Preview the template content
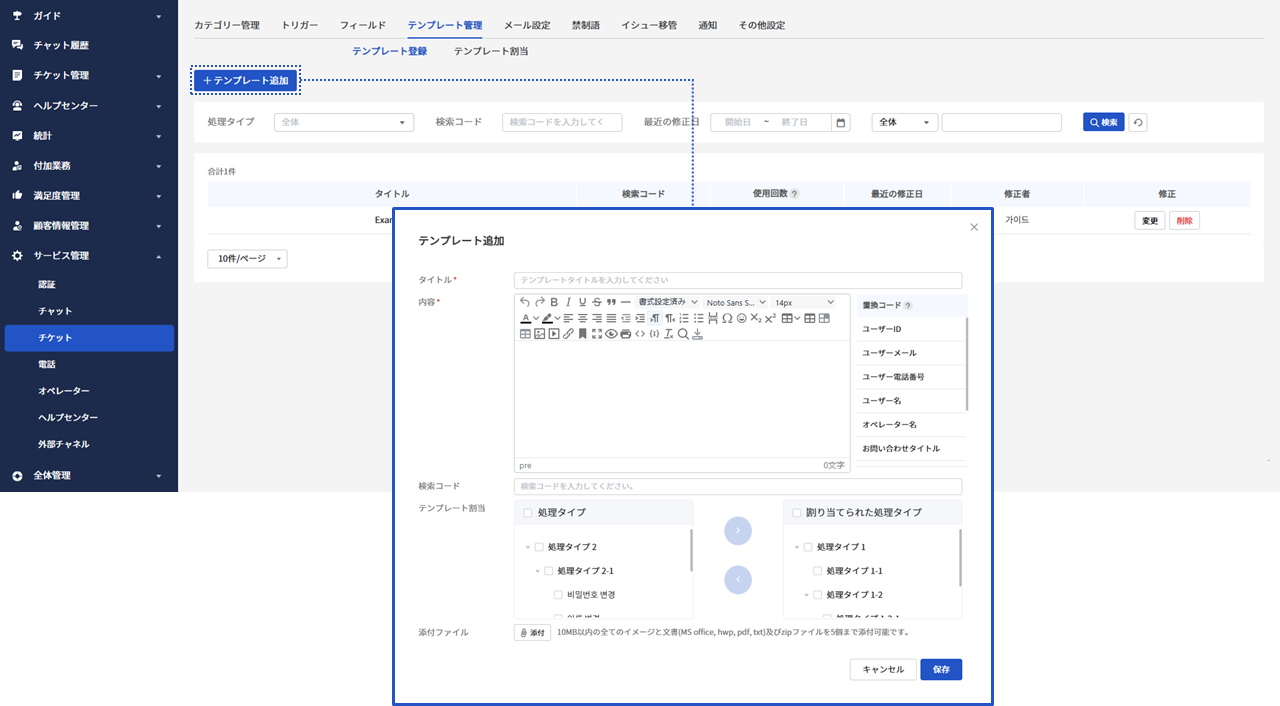This screenshot has width=1280, height=706. pyautogui.click(x=611, y=334)
